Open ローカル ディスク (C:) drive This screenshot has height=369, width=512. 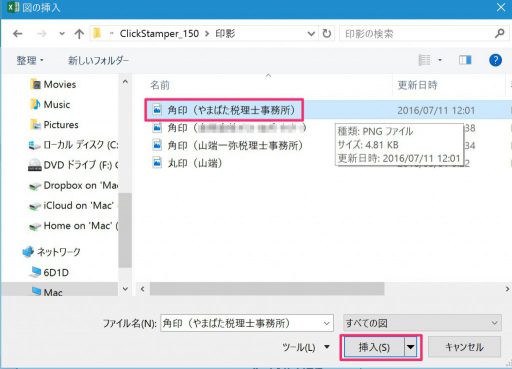tap(73, 145)
